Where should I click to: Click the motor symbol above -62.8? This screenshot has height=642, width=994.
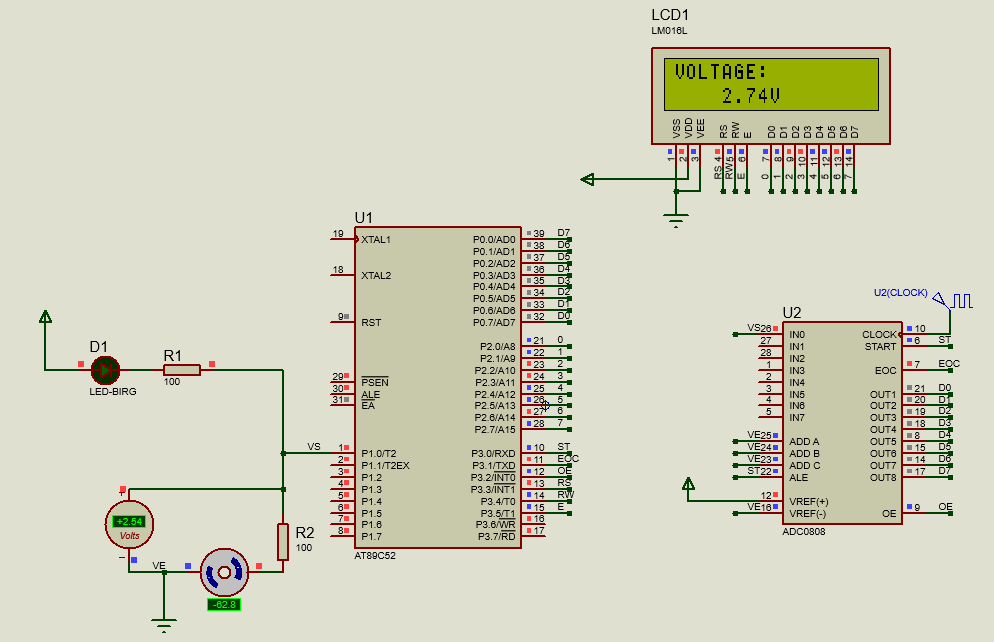point(224,572)
